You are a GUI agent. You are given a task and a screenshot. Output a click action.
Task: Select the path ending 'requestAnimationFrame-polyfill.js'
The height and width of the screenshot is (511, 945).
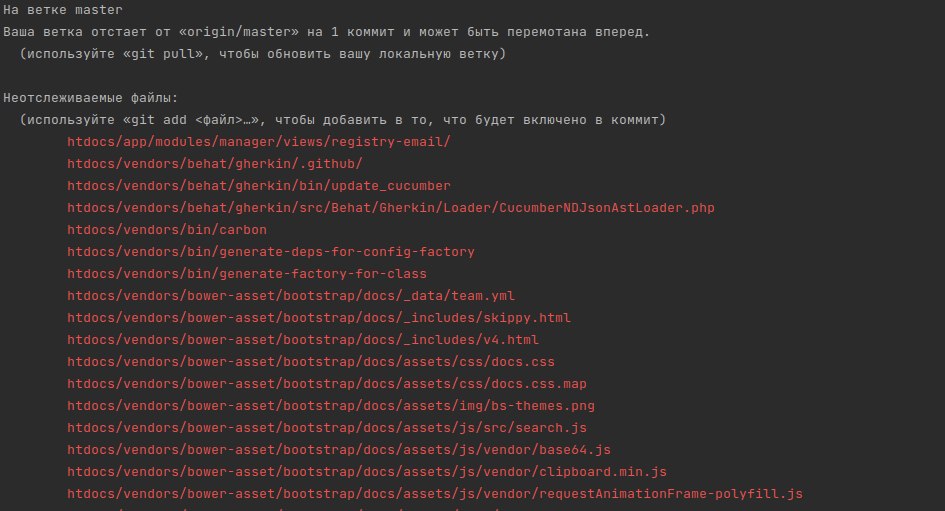point(435,494)
